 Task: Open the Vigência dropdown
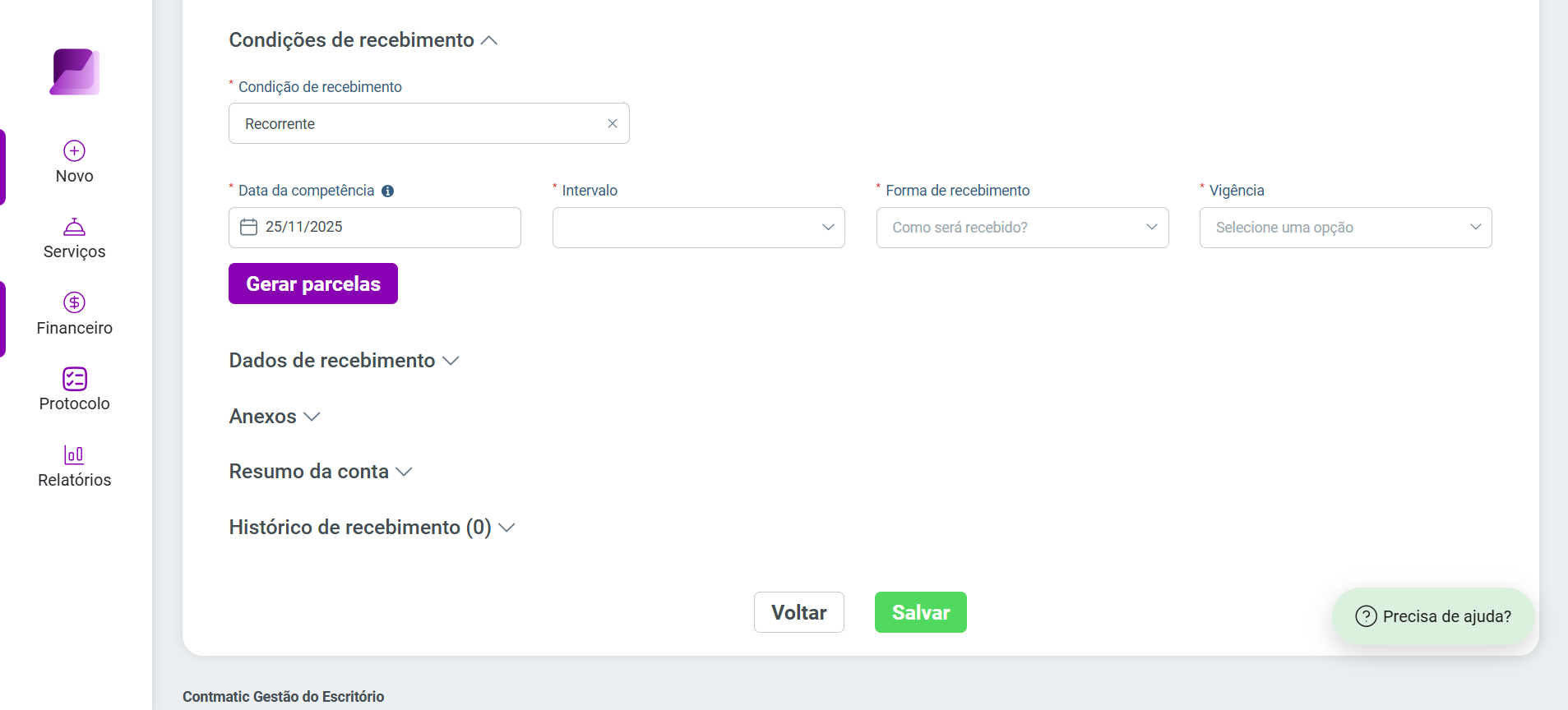(1346, 228)
